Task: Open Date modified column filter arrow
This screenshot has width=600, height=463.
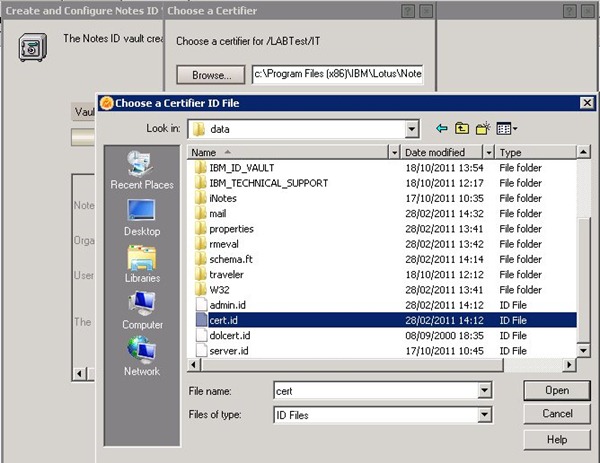Action: pos(489,153)
